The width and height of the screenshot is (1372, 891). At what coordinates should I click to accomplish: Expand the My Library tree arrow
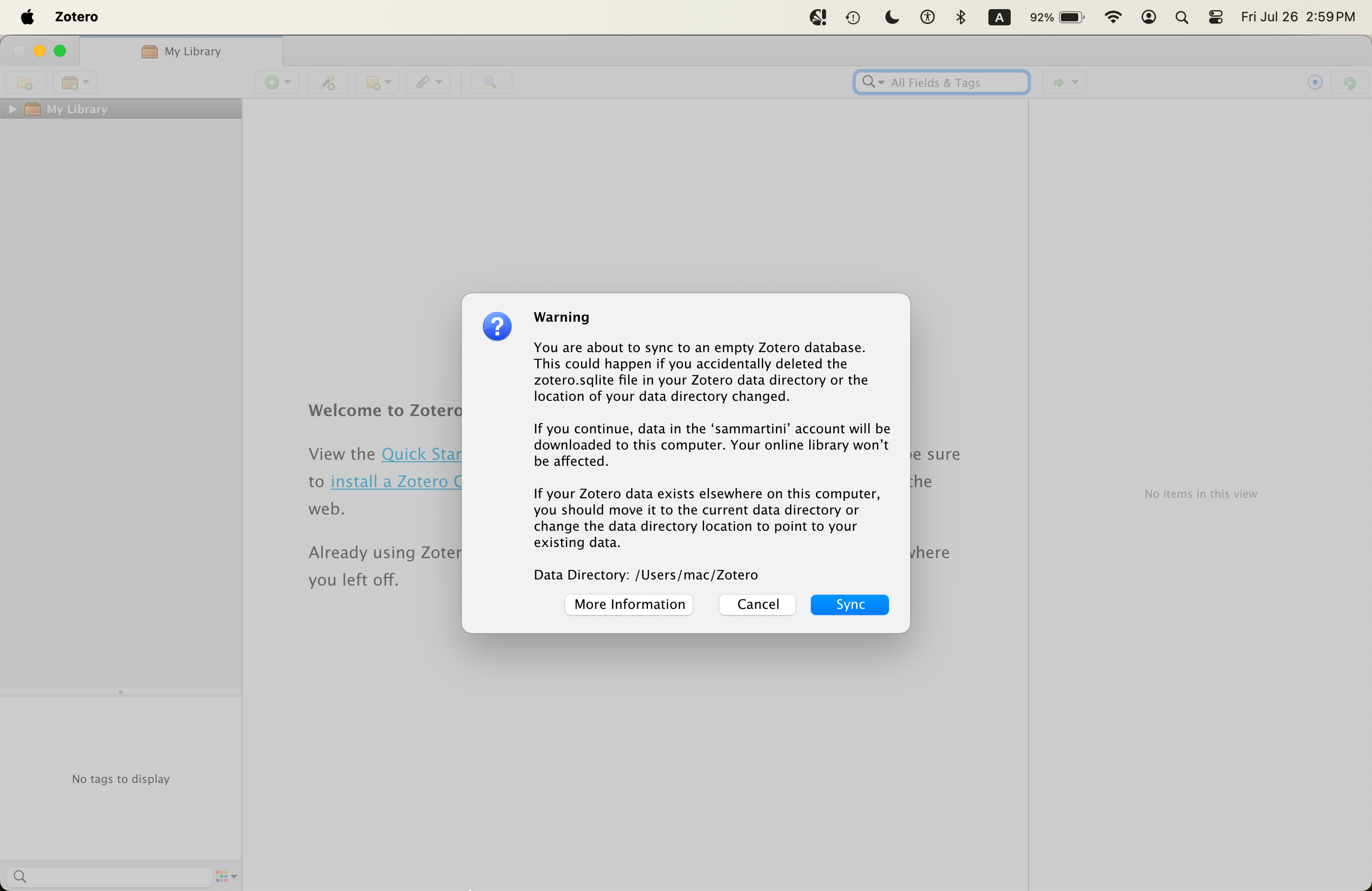pyautogui.click(x=13, y=109)
